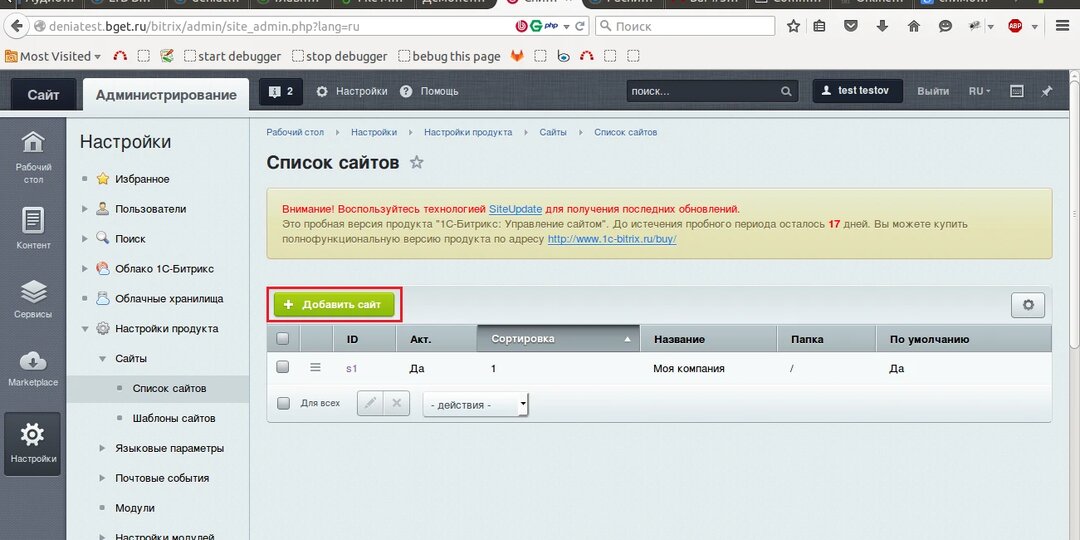This screenshot has width=1080, height=540.
Task: Open the Контент sidebar section
Action: (33, 228)
